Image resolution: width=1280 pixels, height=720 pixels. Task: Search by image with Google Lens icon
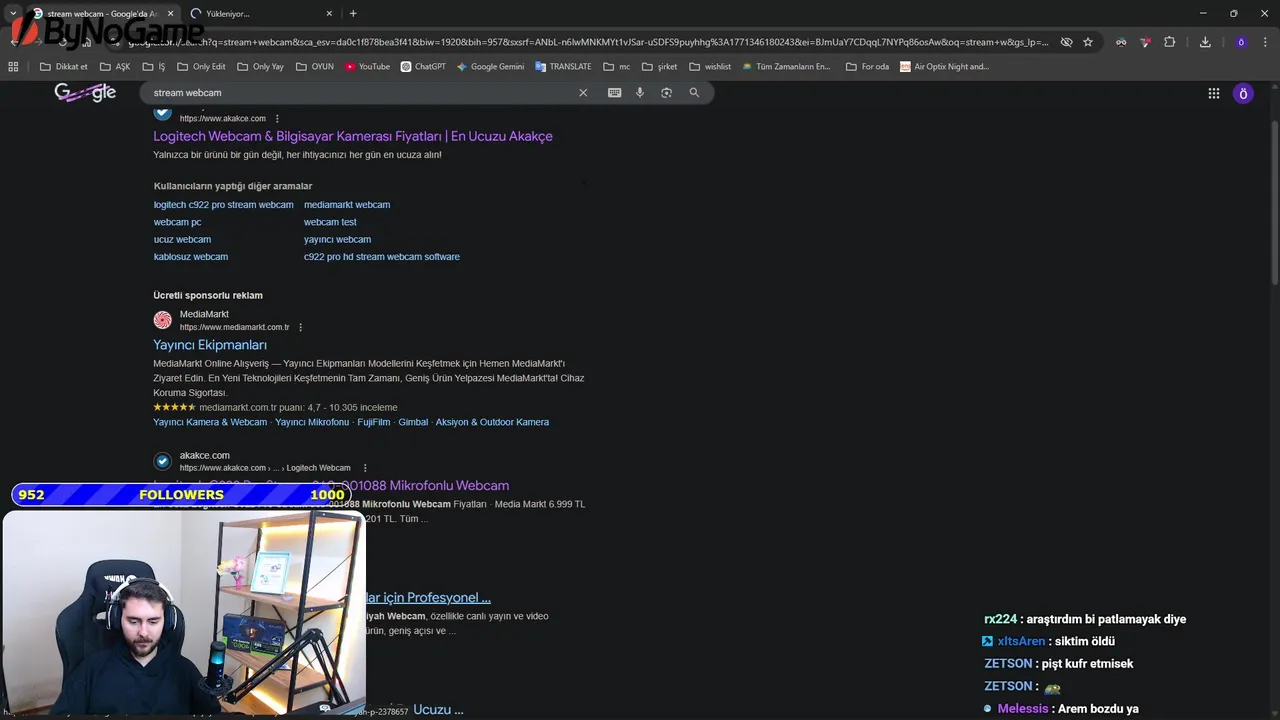[666, 93]
